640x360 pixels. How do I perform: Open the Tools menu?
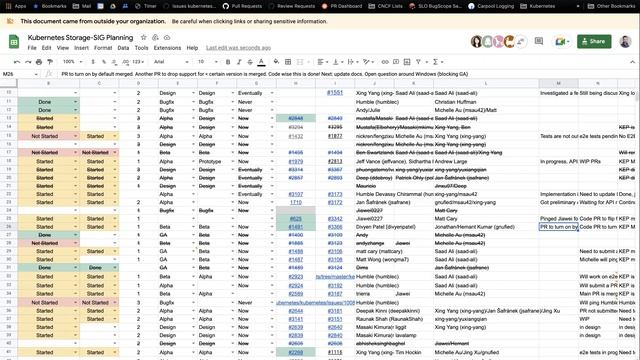point(142,48)
